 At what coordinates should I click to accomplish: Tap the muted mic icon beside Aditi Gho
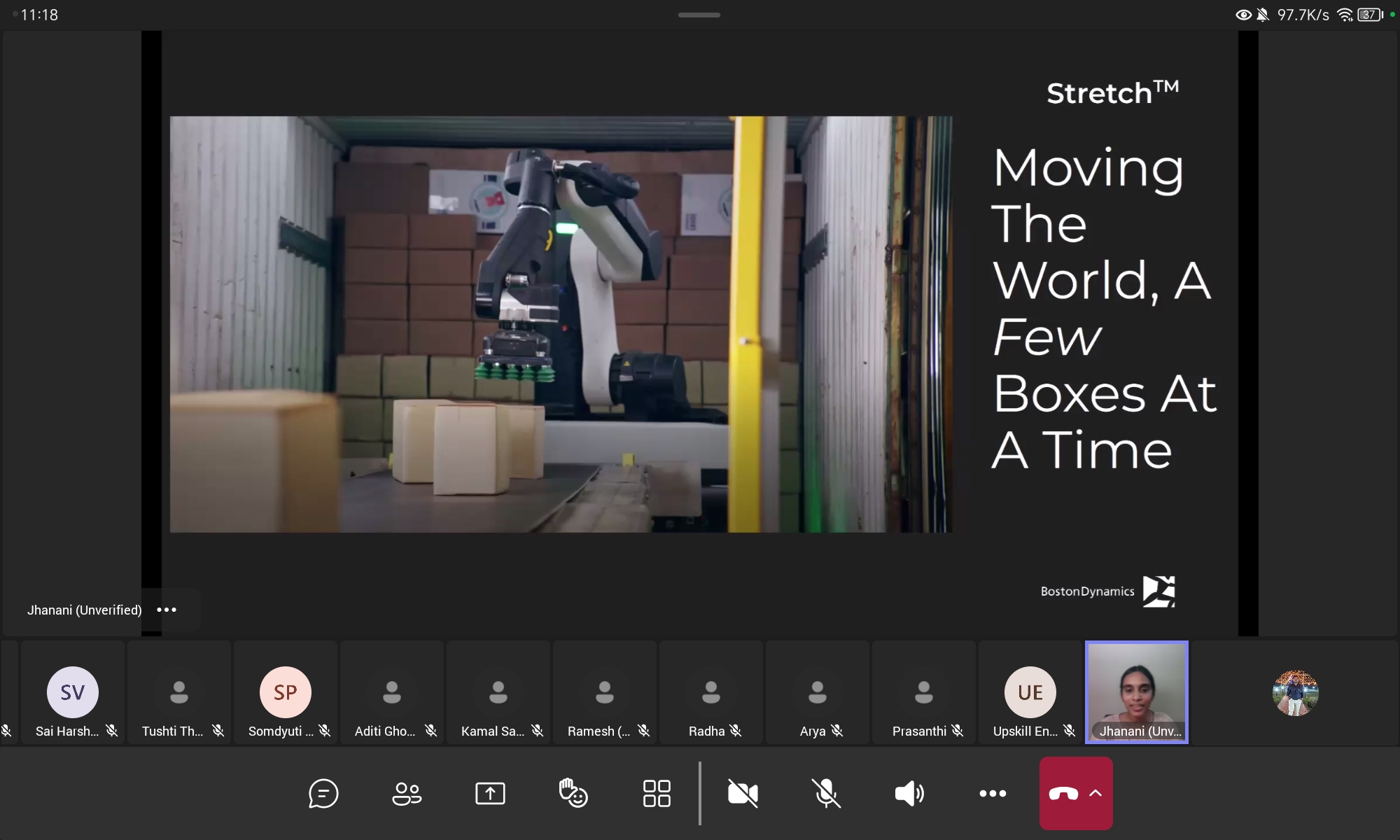click(x=431, y=731)
